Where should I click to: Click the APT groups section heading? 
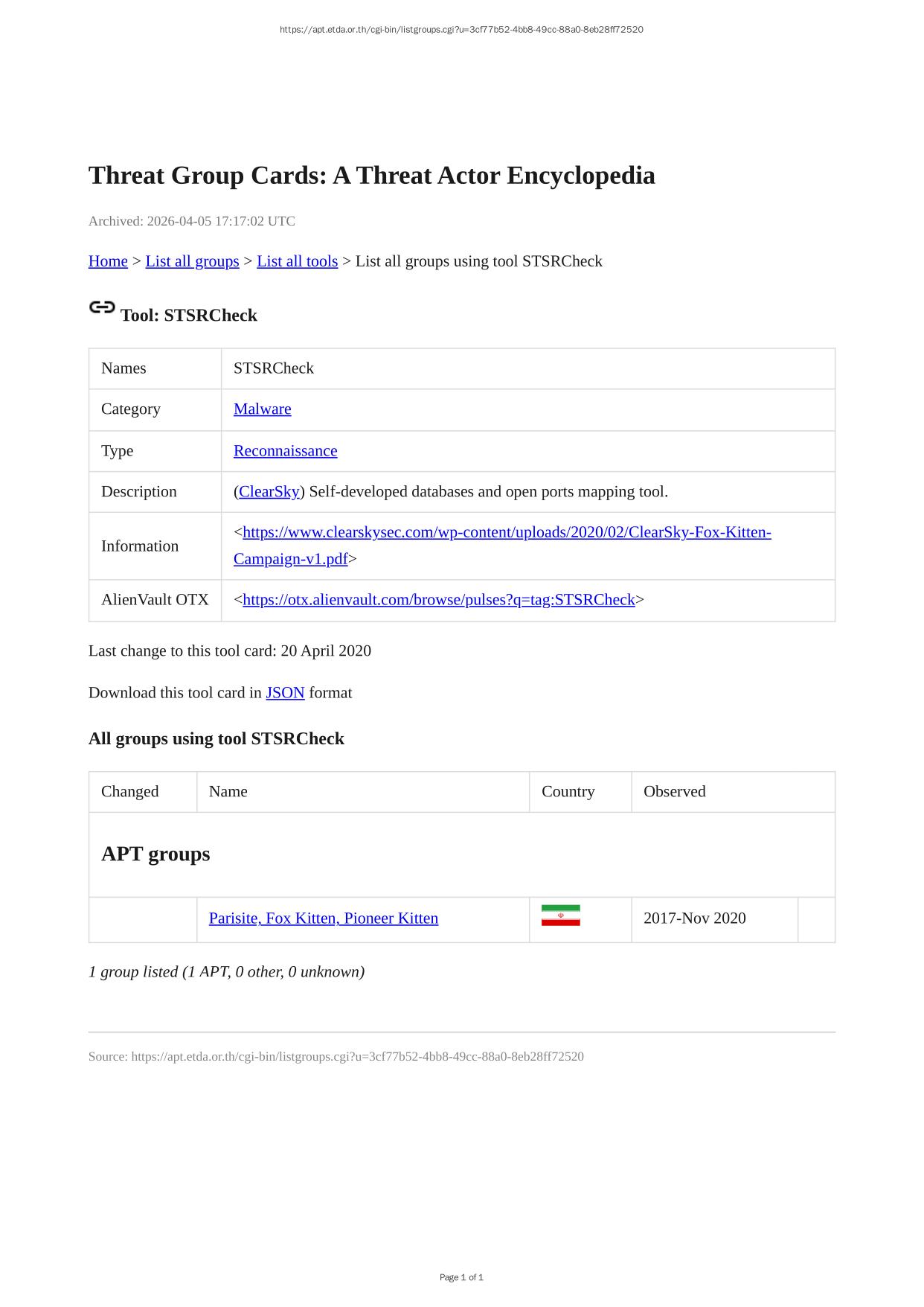(x=155, y=854)
